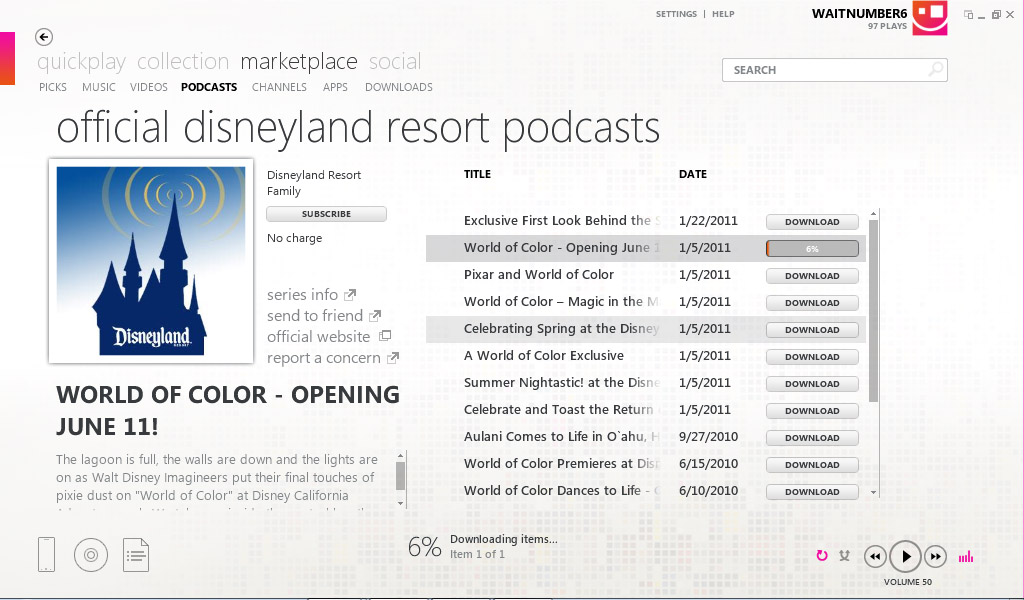Select the marketplace section
This screenshot has width=1024, height=600.
point(298,61)
